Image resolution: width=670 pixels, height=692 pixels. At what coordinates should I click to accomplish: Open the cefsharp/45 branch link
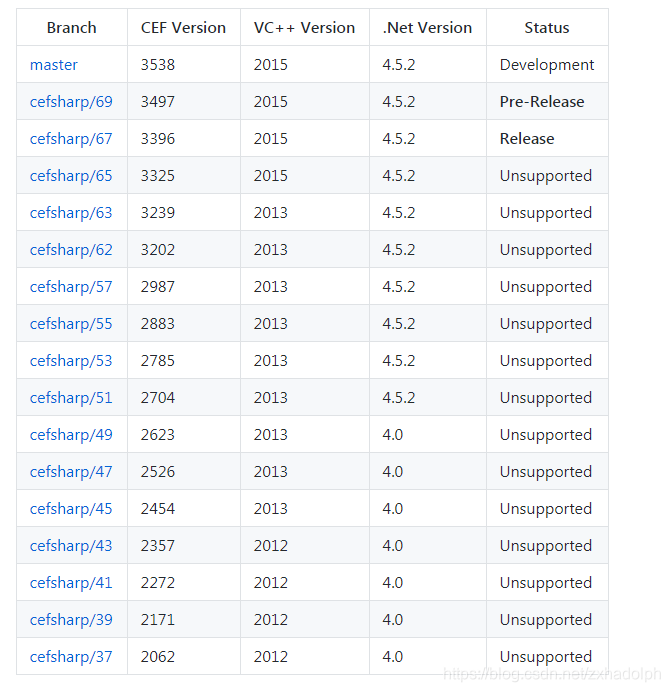pyautogui.click(x=71, y=510)
